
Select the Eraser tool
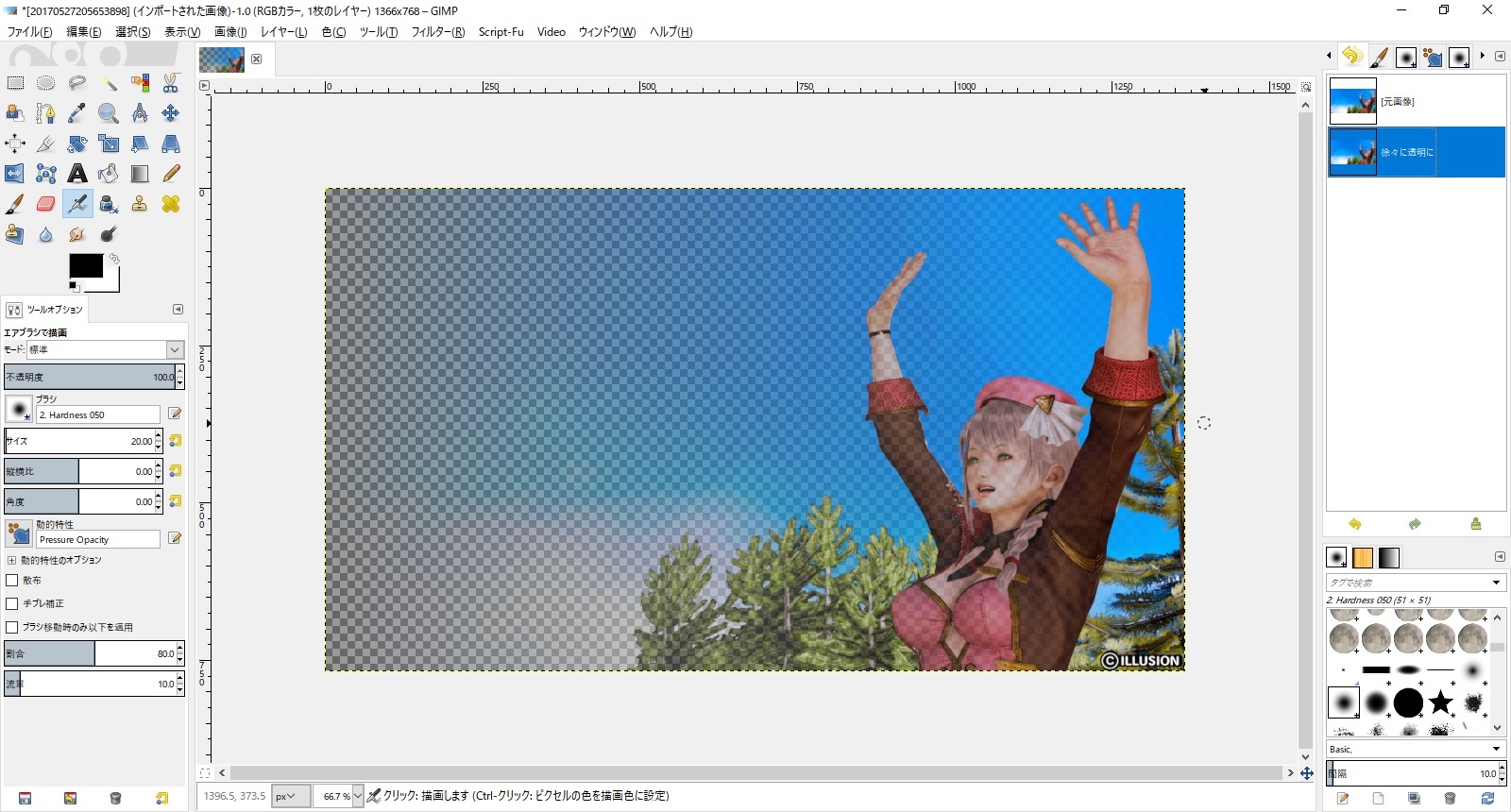[x=45, y=204]
